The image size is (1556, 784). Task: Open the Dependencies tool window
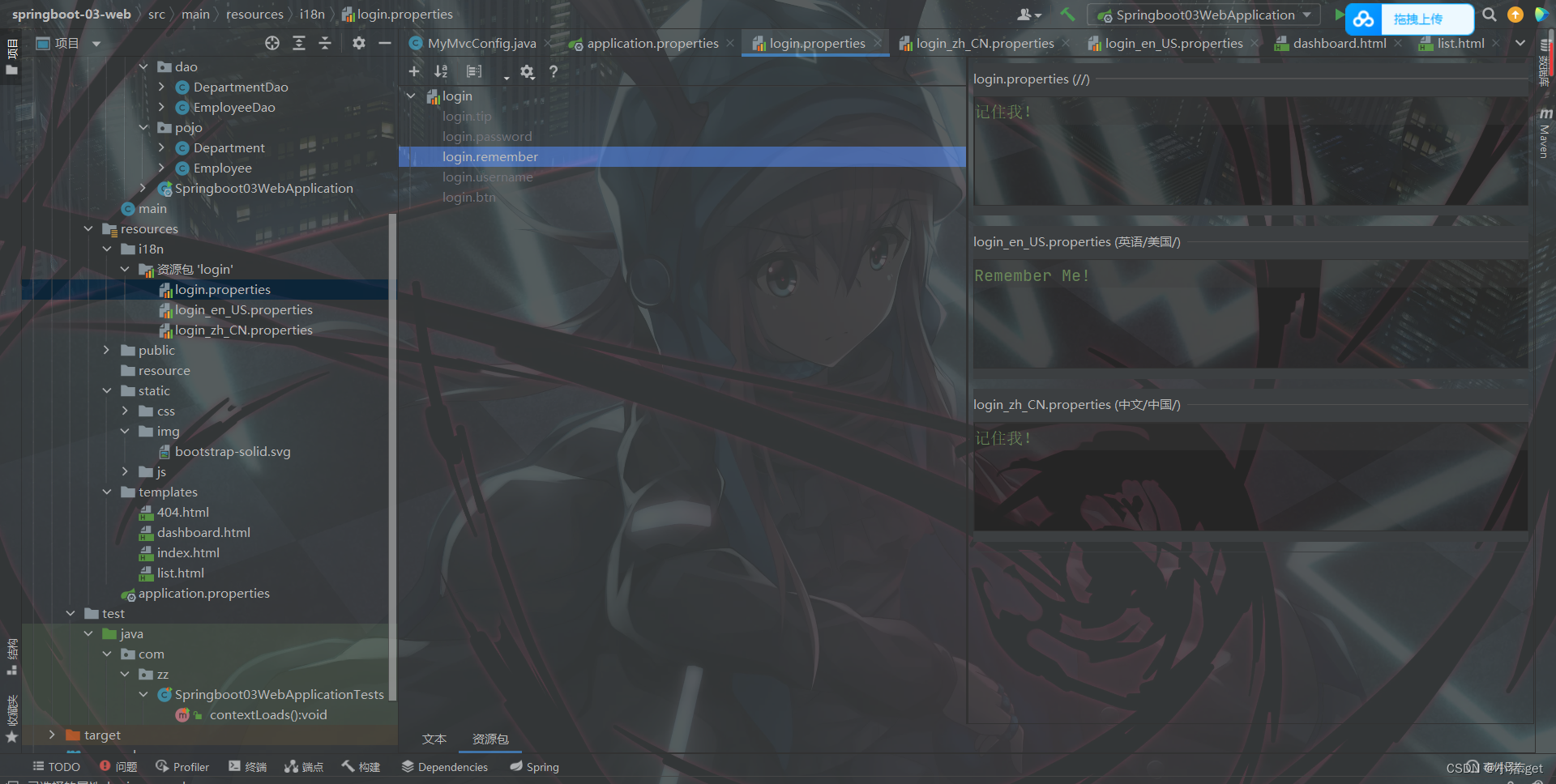coord(445,766)
